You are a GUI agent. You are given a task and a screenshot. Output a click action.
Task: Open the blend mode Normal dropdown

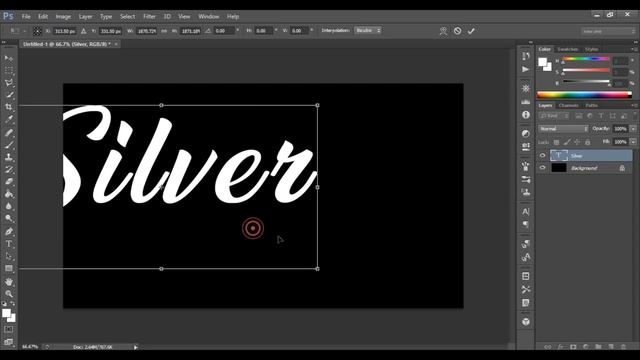(x=563, y=129)
